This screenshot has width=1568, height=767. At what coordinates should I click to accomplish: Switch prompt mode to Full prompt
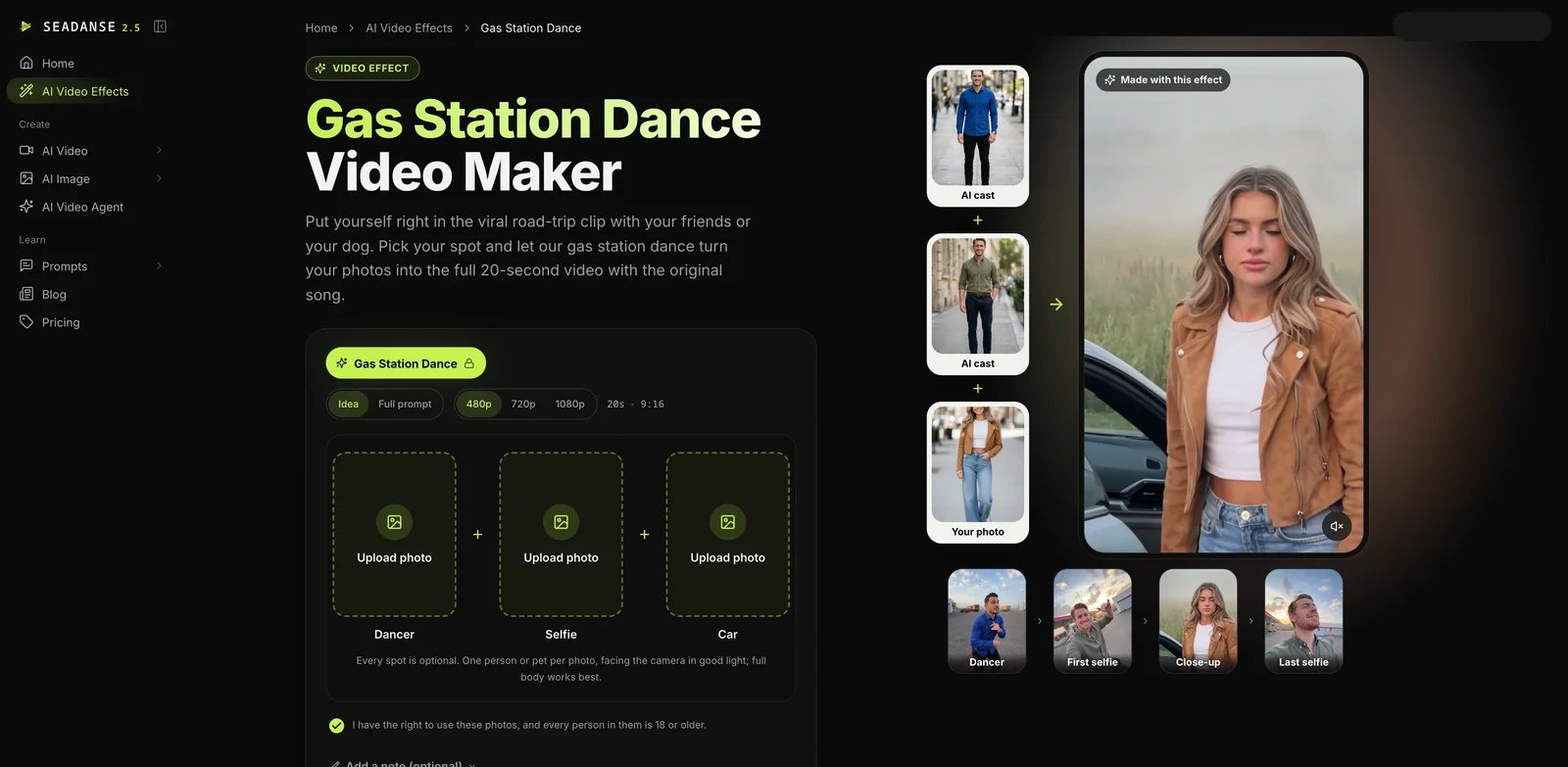click(405, 404)
